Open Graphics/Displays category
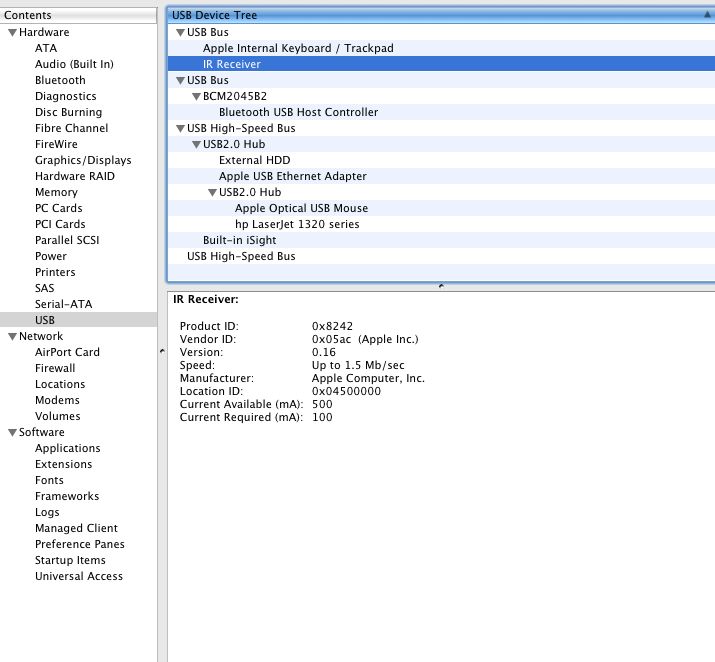Image resolution: width=715 pixels, height=662 pixels. point(83,160)
